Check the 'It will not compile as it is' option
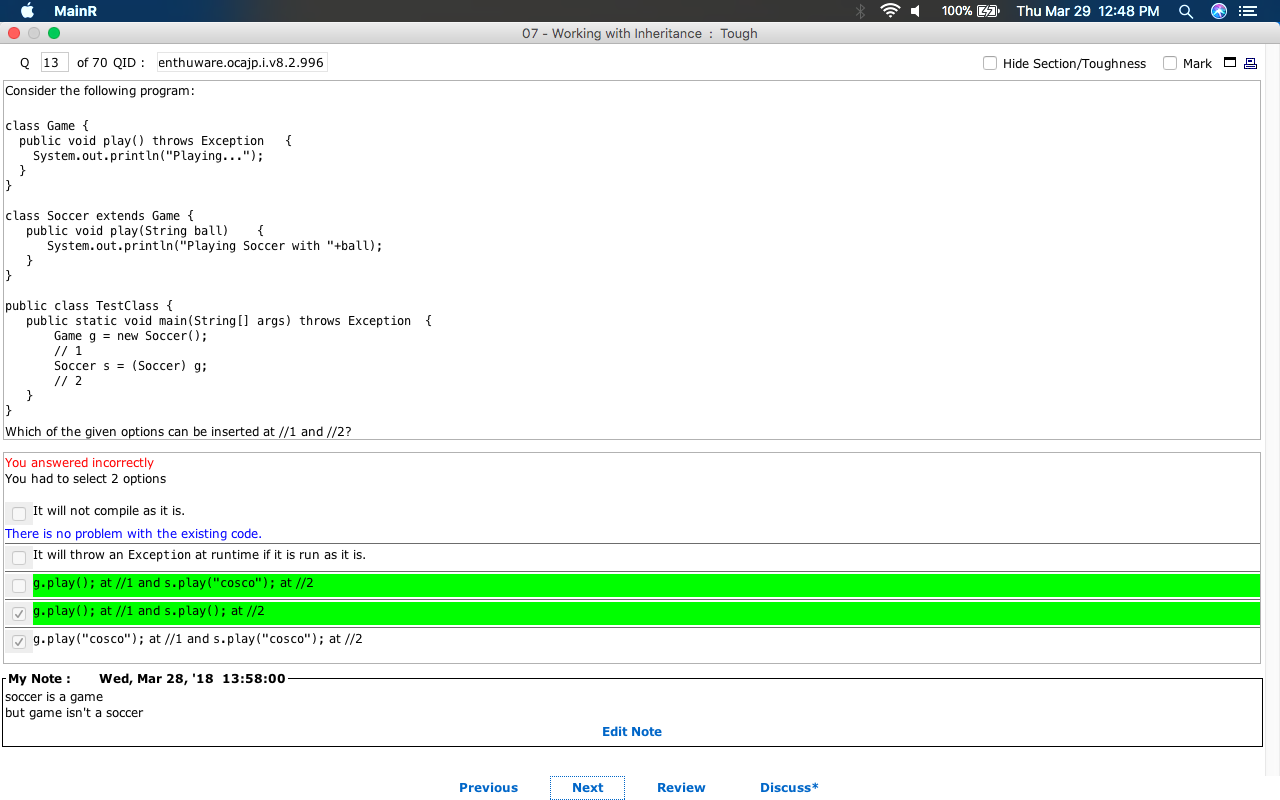1280x800 pixels. 19,514
